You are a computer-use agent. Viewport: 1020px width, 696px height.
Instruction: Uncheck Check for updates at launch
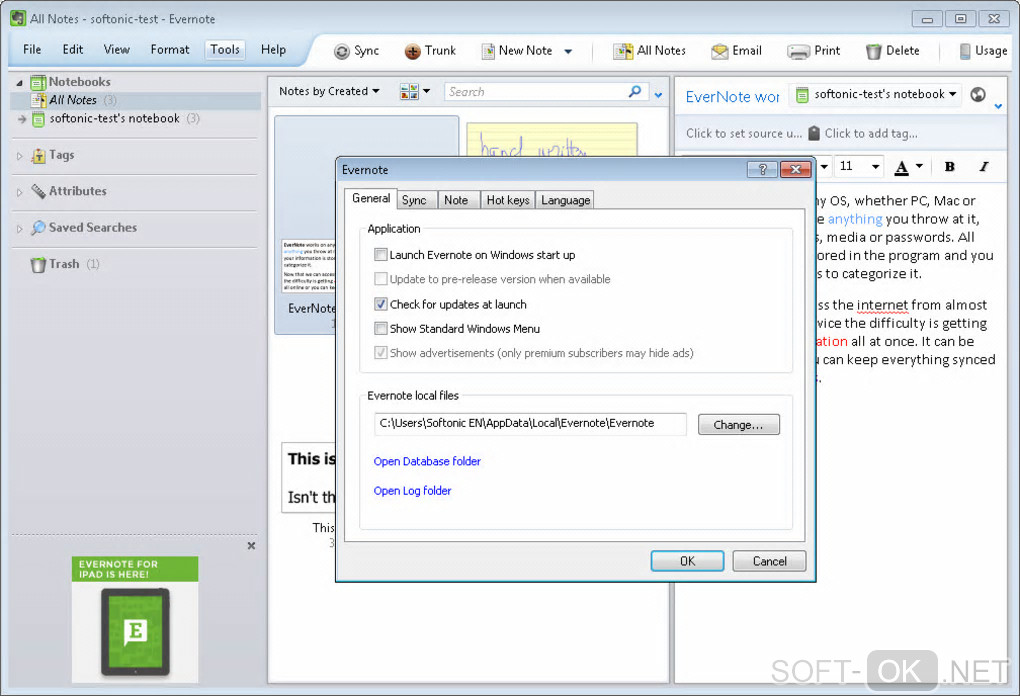tap(381, 304)
